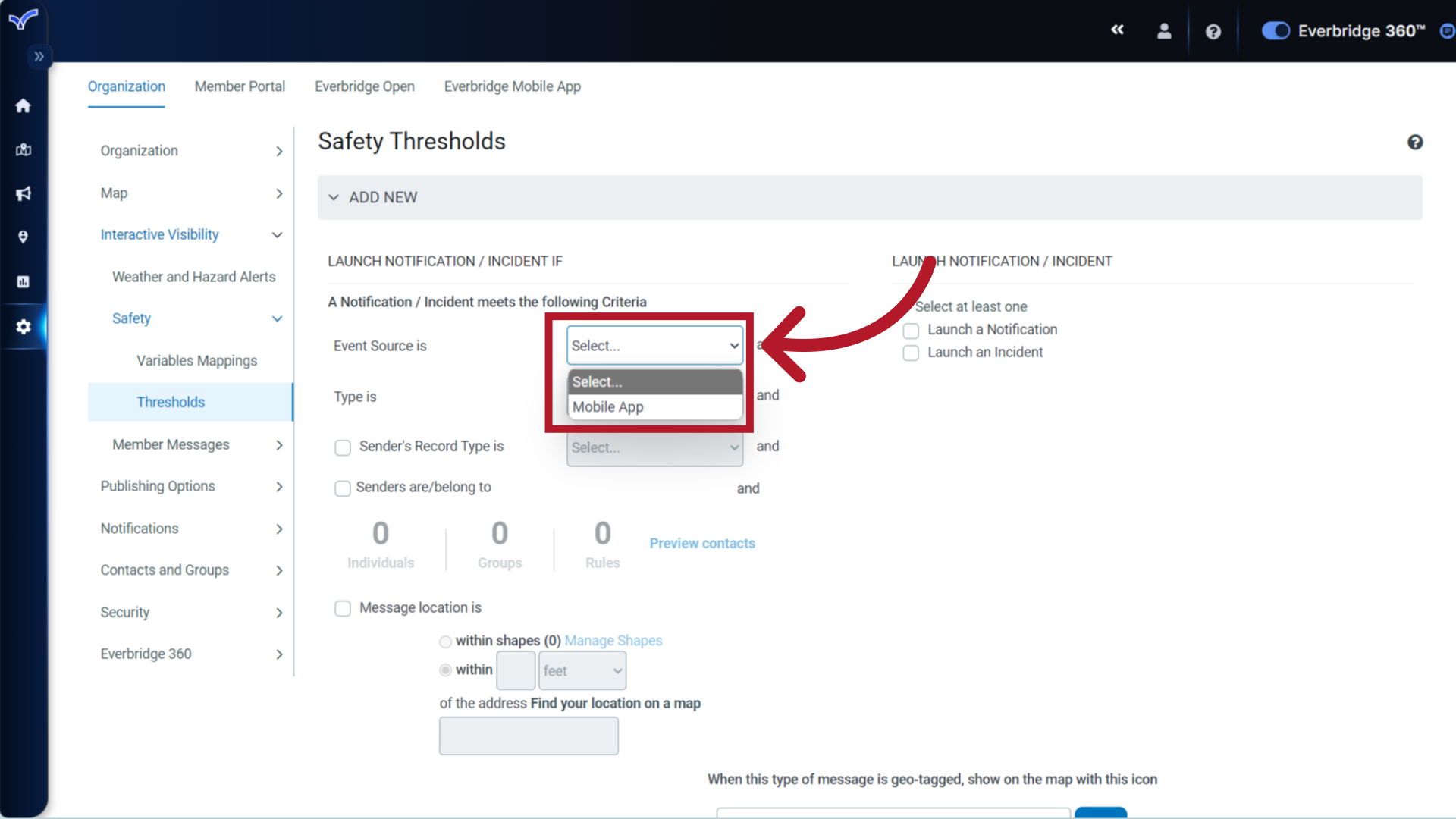Viewport: 1456px width, 819px height.
Task: Check the Launch a Notification checkbox
Action: coord(910,331)
